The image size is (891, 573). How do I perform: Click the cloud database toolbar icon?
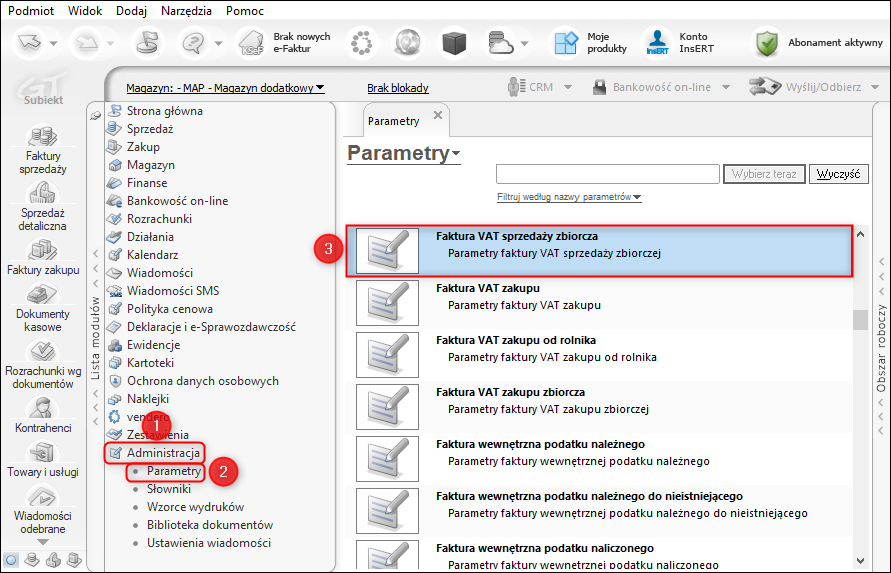[x=500, y=43]
